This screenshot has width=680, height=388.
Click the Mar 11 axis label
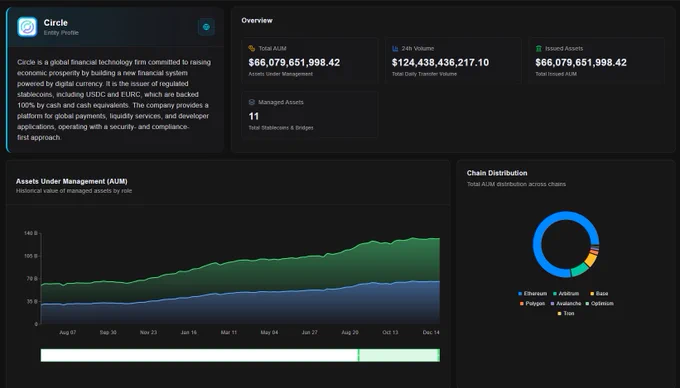click(229, 333)
